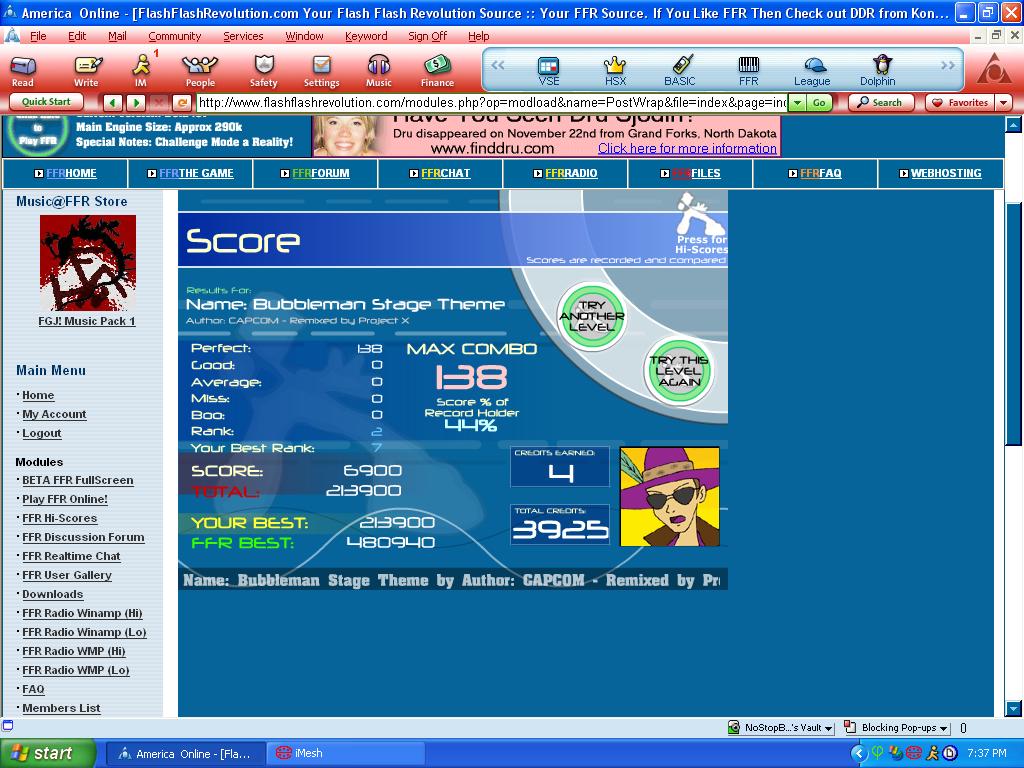Viewport: 1024px width, 768px height.
Task: Open the Community menu
Action: tap(174, 36)
